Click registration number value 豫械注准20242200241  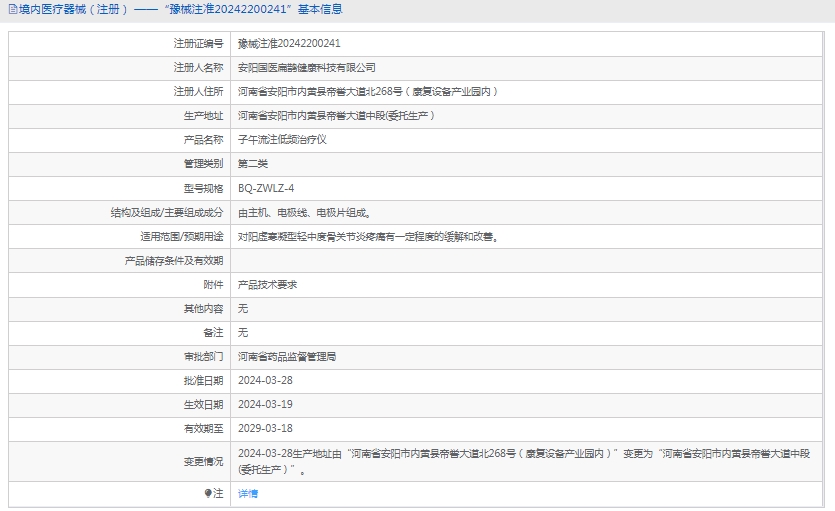pos(289,43)
